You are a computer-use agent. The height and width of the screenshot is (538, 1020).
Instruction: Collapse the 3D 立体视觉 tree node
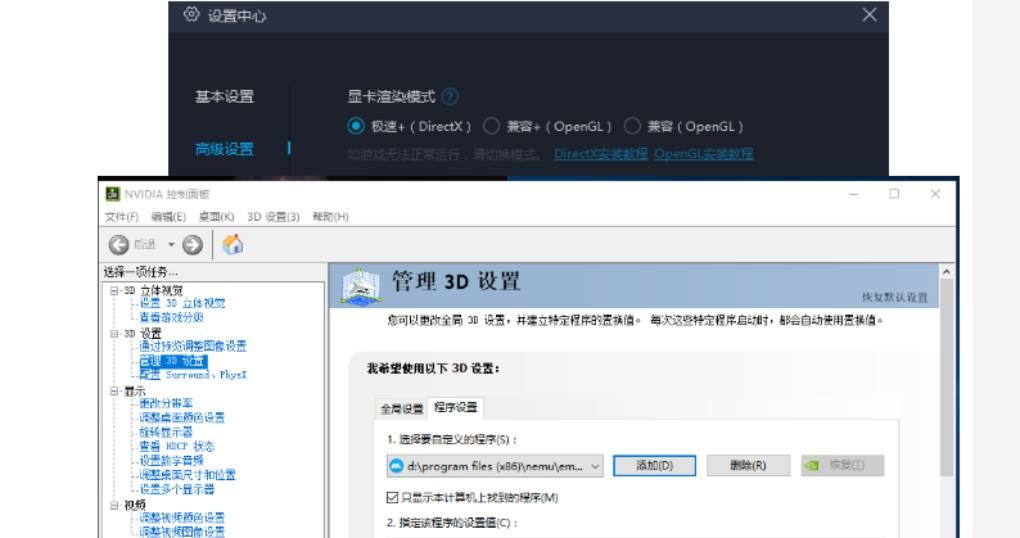(x=114, y=291)
